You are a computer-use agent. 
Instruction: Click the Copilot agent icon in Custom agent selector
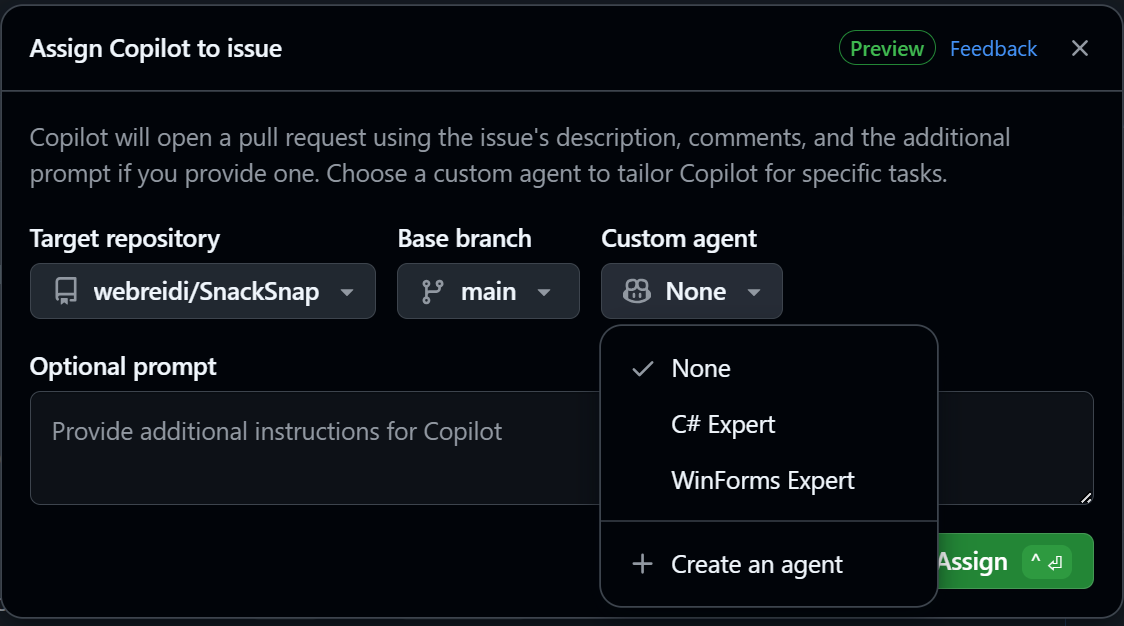(634, 291)
